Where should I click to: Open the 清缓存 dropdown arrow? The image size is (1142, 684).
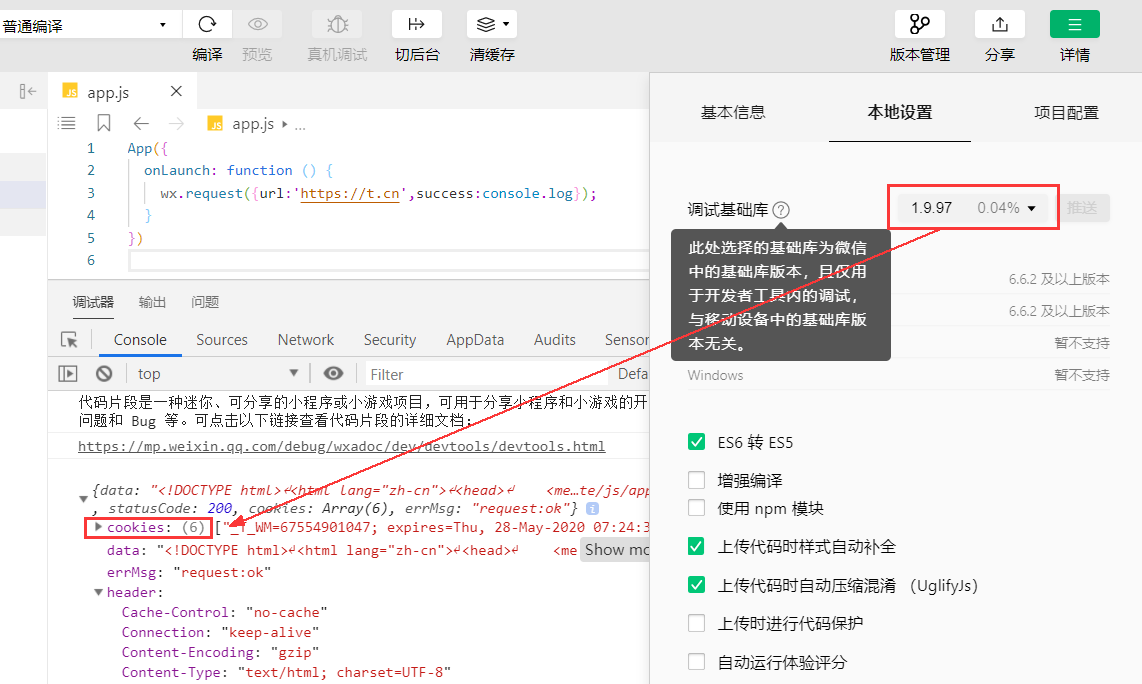coord(506,25)
